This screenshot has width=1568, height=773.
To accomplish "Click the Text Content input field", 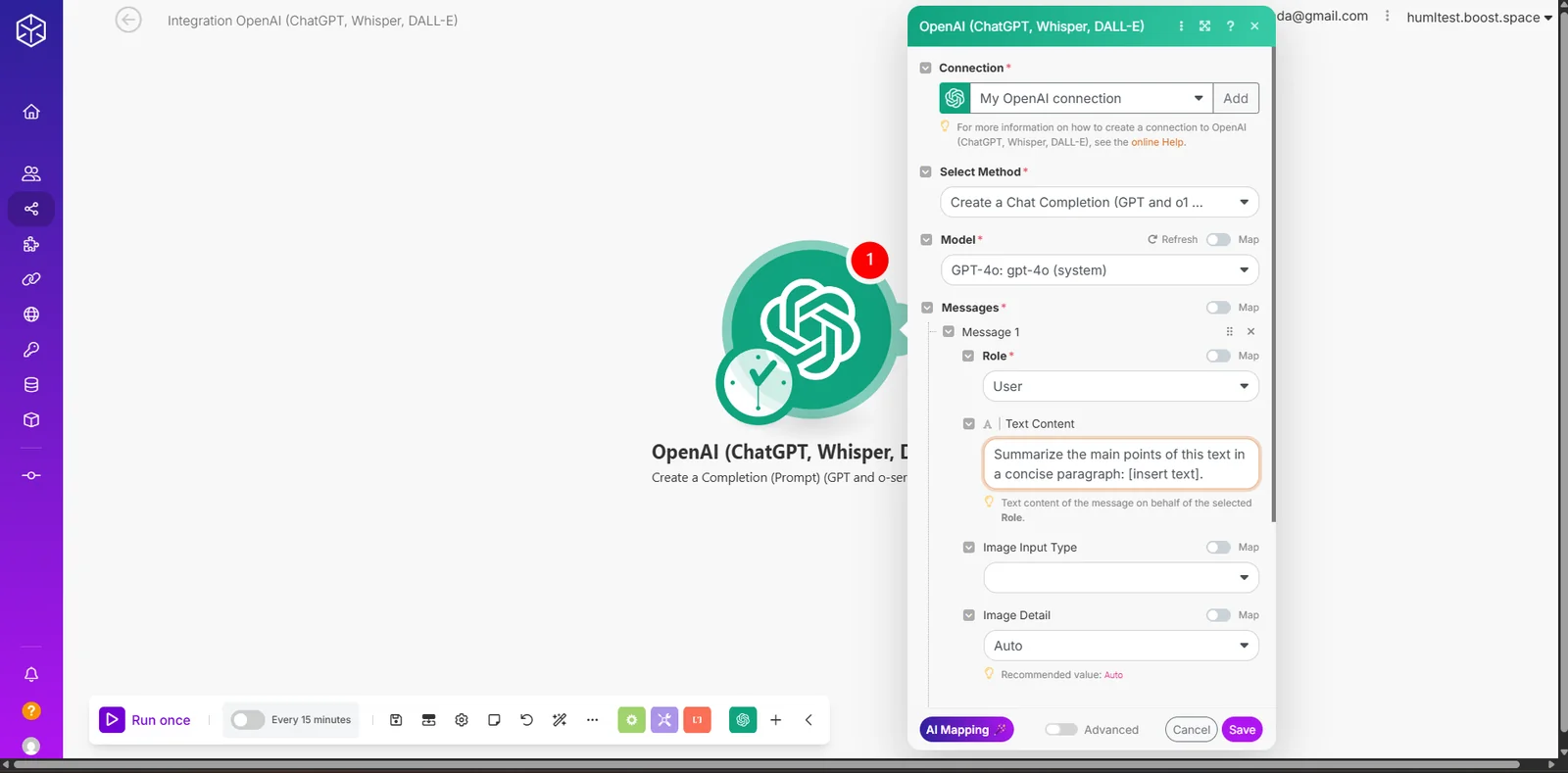I will point(1121,463).
